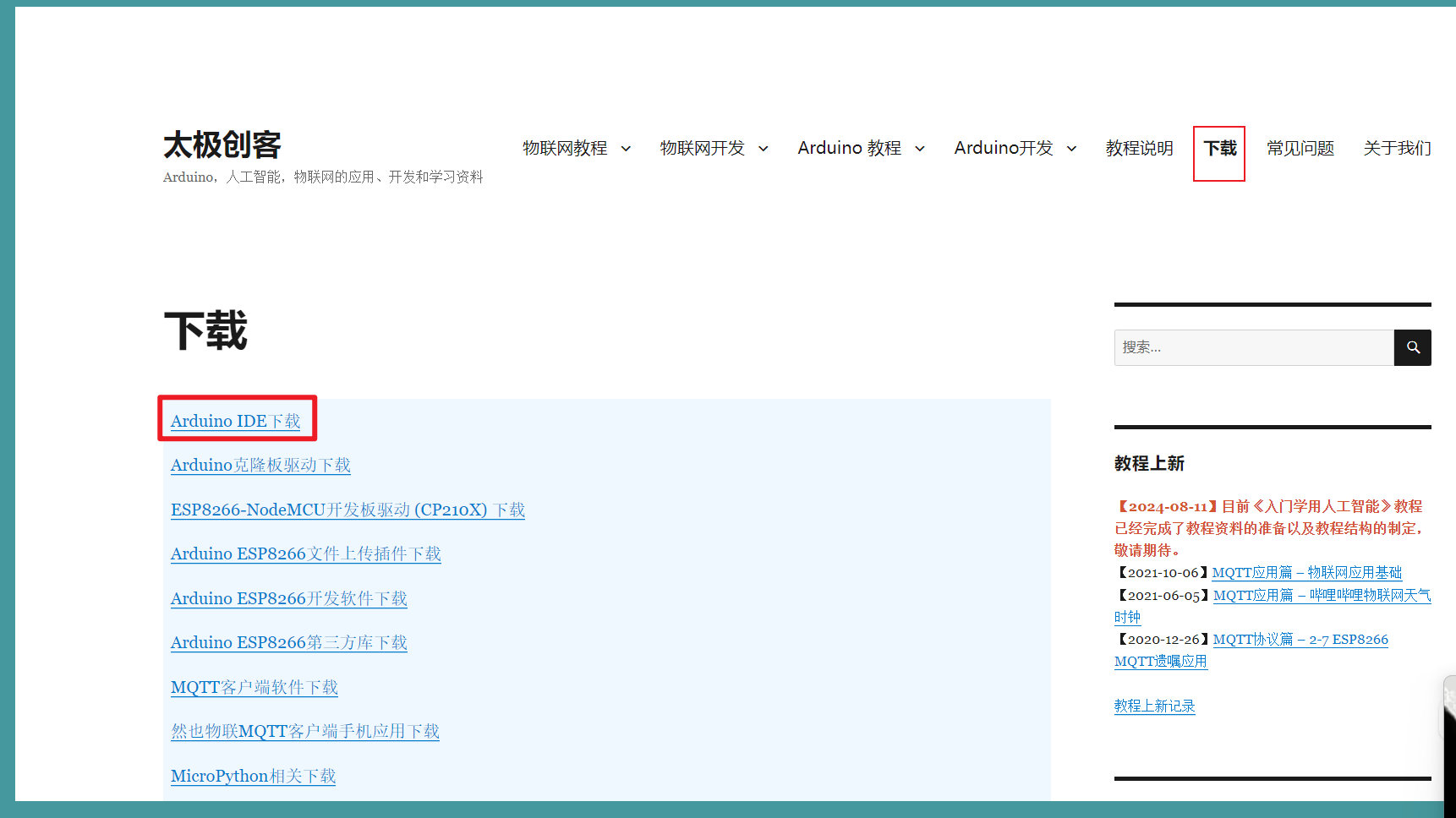1456x818 pixels.
Task: Expand the Arduino 教程 submenu chevron
Action: click(920, 149)
